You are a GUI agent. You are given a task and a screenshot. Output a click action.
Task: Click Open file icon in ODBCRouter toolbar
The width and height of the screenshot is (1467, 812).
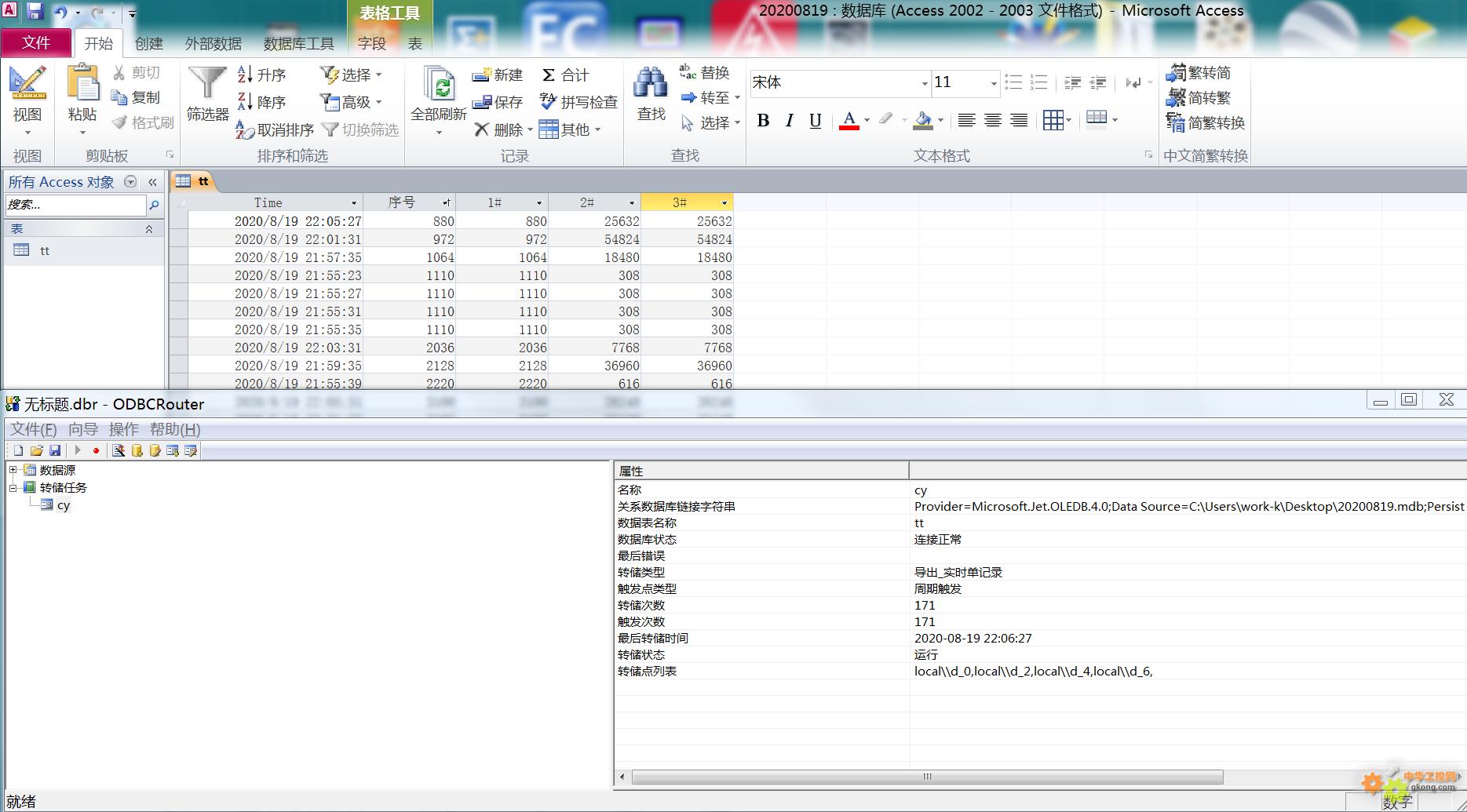tap(37, 450)
